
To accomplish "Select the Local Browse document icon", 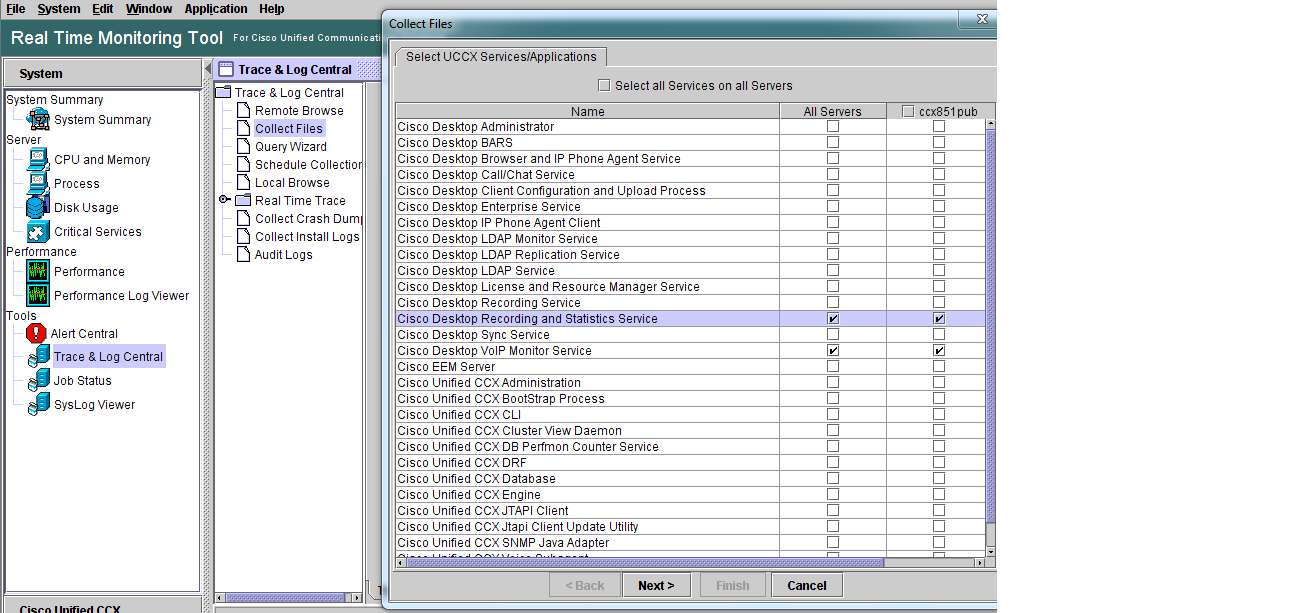I will [243, 183].
